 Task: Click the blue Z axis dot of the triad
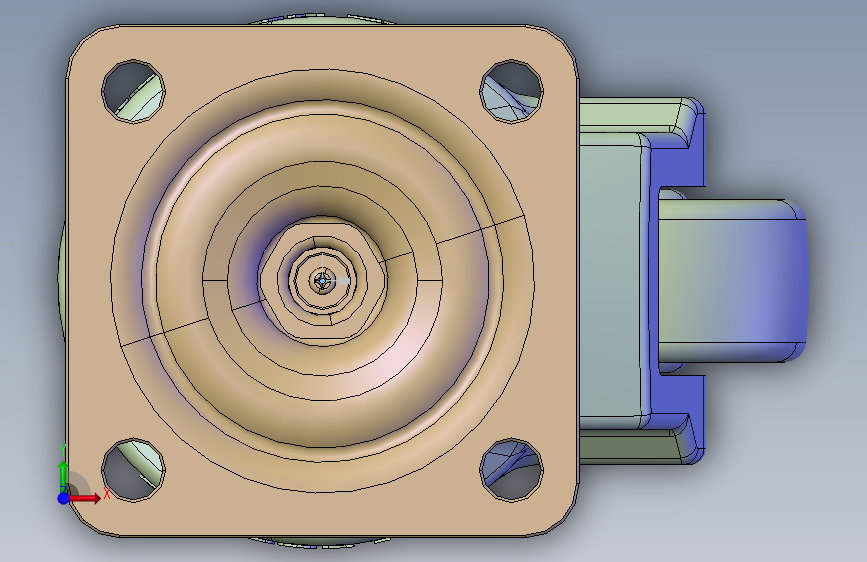click(x=63, y=498)
